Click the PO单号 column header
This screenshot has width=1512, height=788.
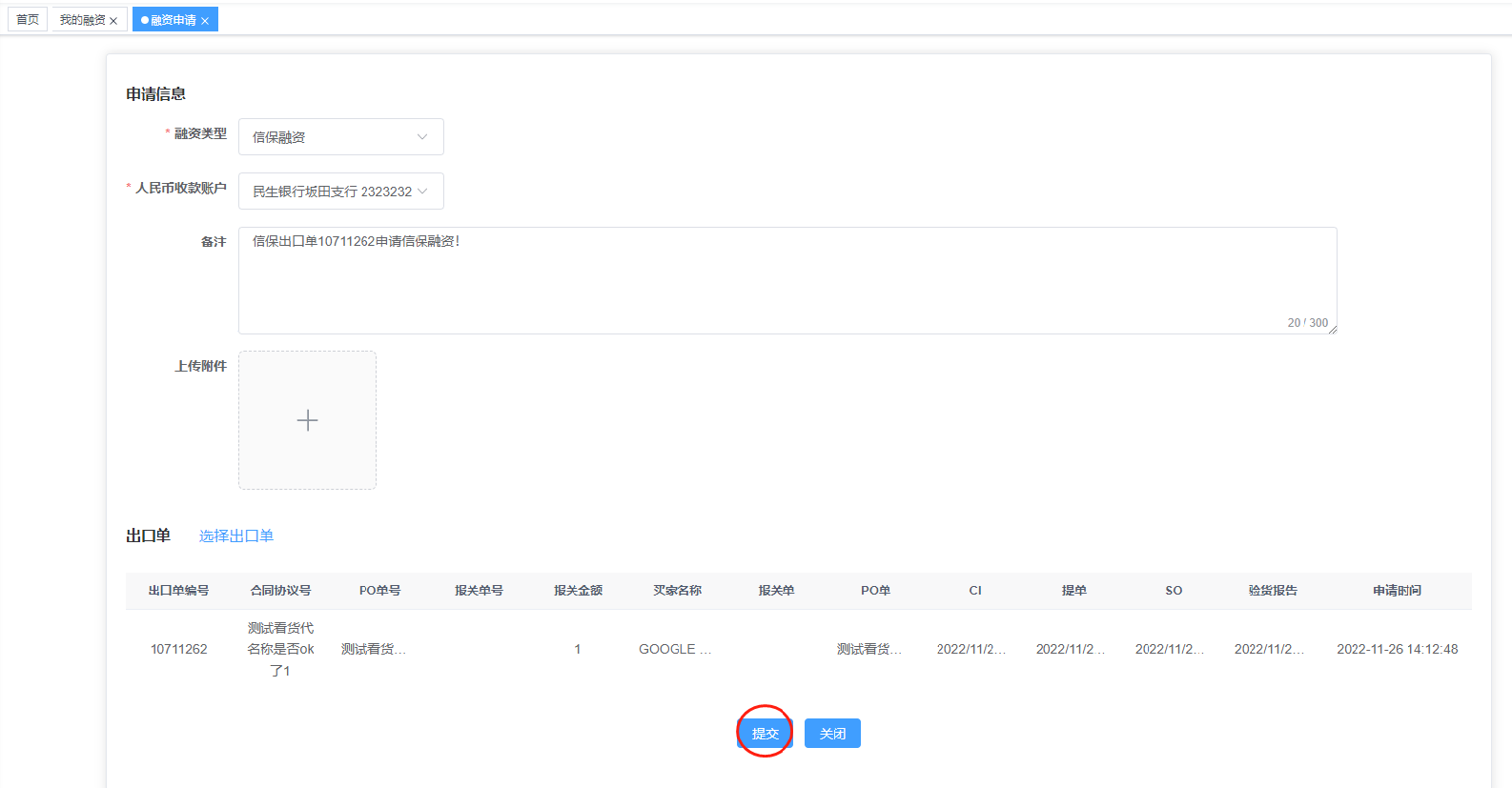coord(379,591)
